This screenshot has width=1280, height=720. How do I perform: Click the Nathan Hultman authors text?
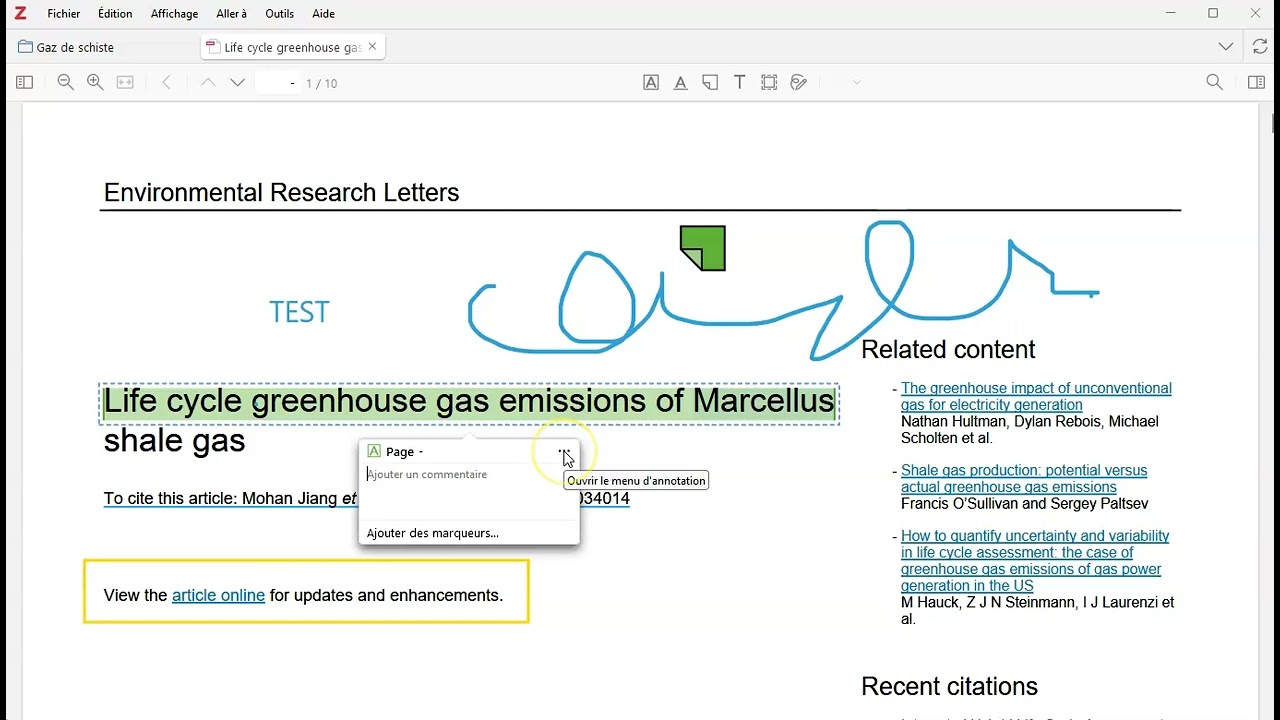coord(1030,430)
